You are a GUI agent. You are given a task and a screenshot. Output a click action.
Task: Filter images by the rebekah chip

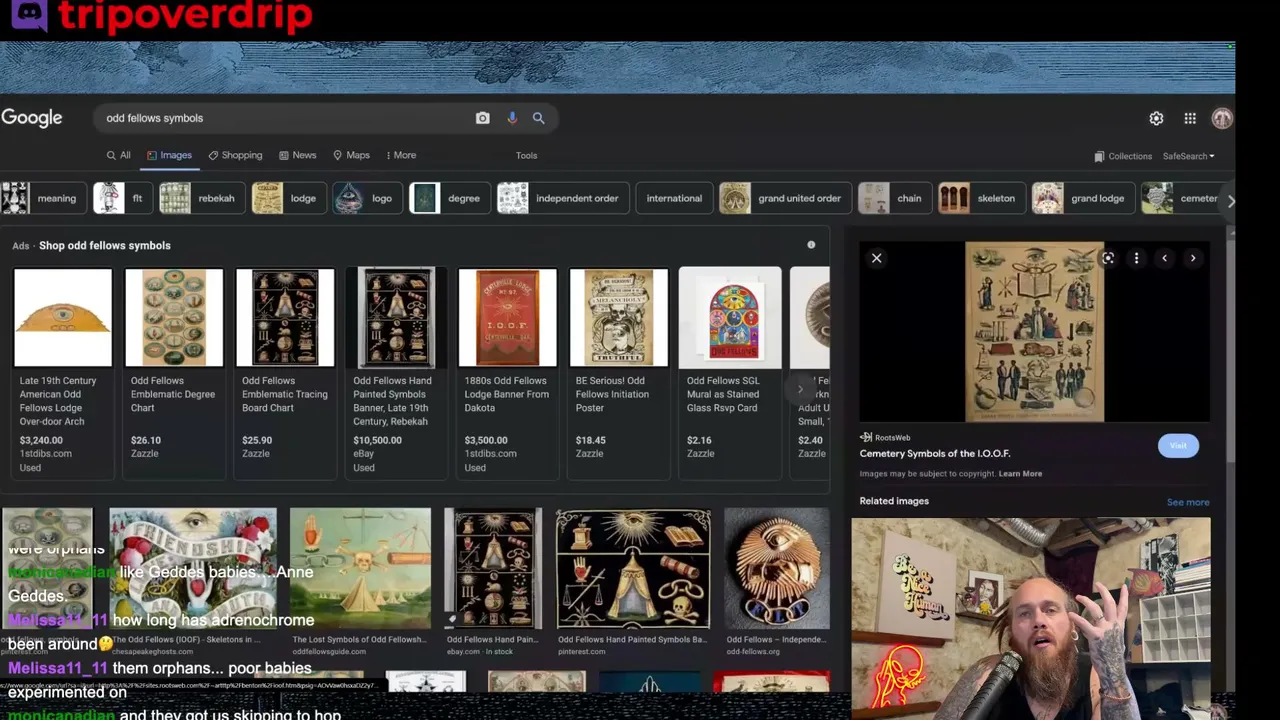tap(201, 198)
